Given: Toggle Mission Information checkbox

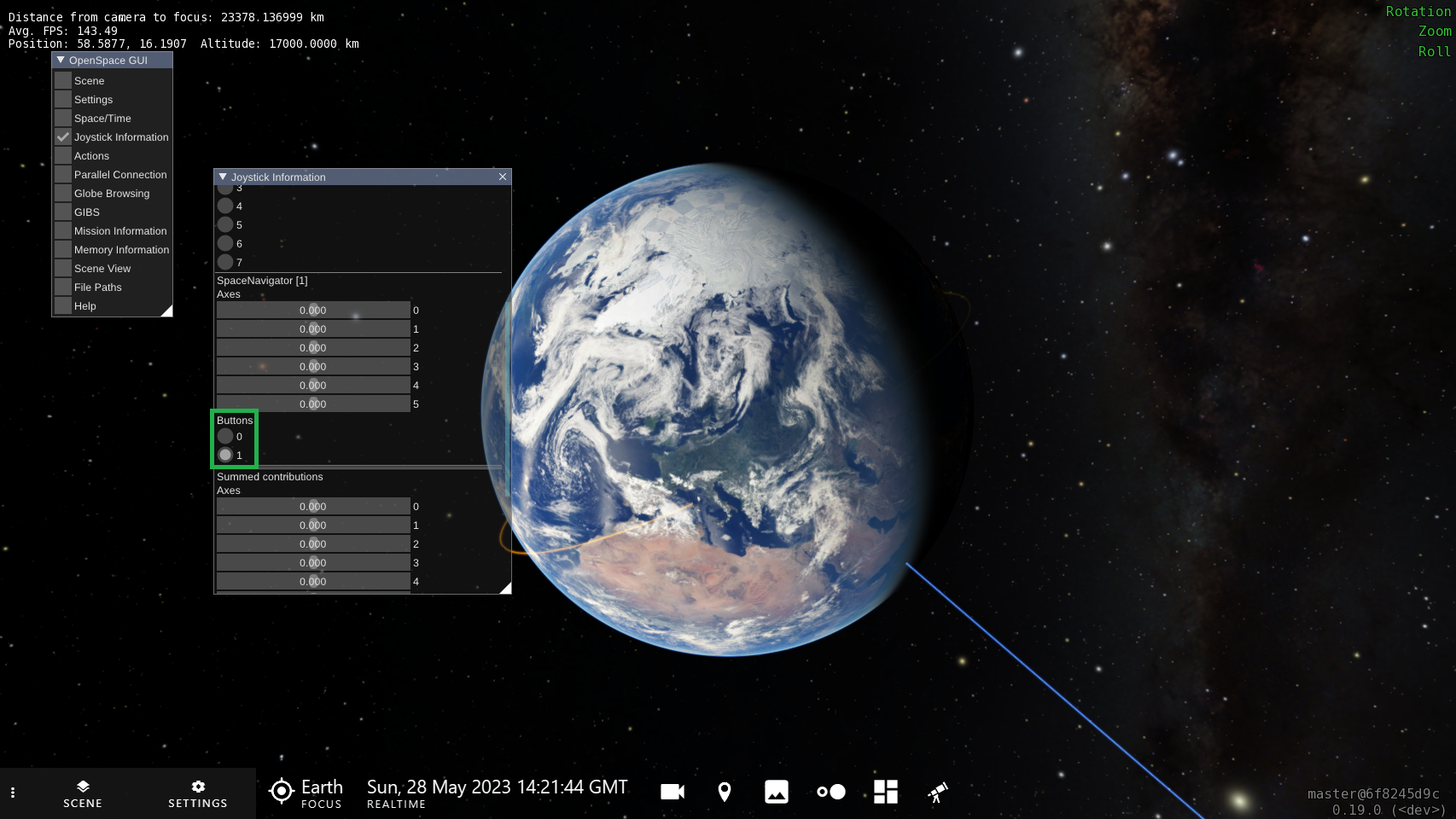Looking at the screenshot, I should [x=63, y=230].
